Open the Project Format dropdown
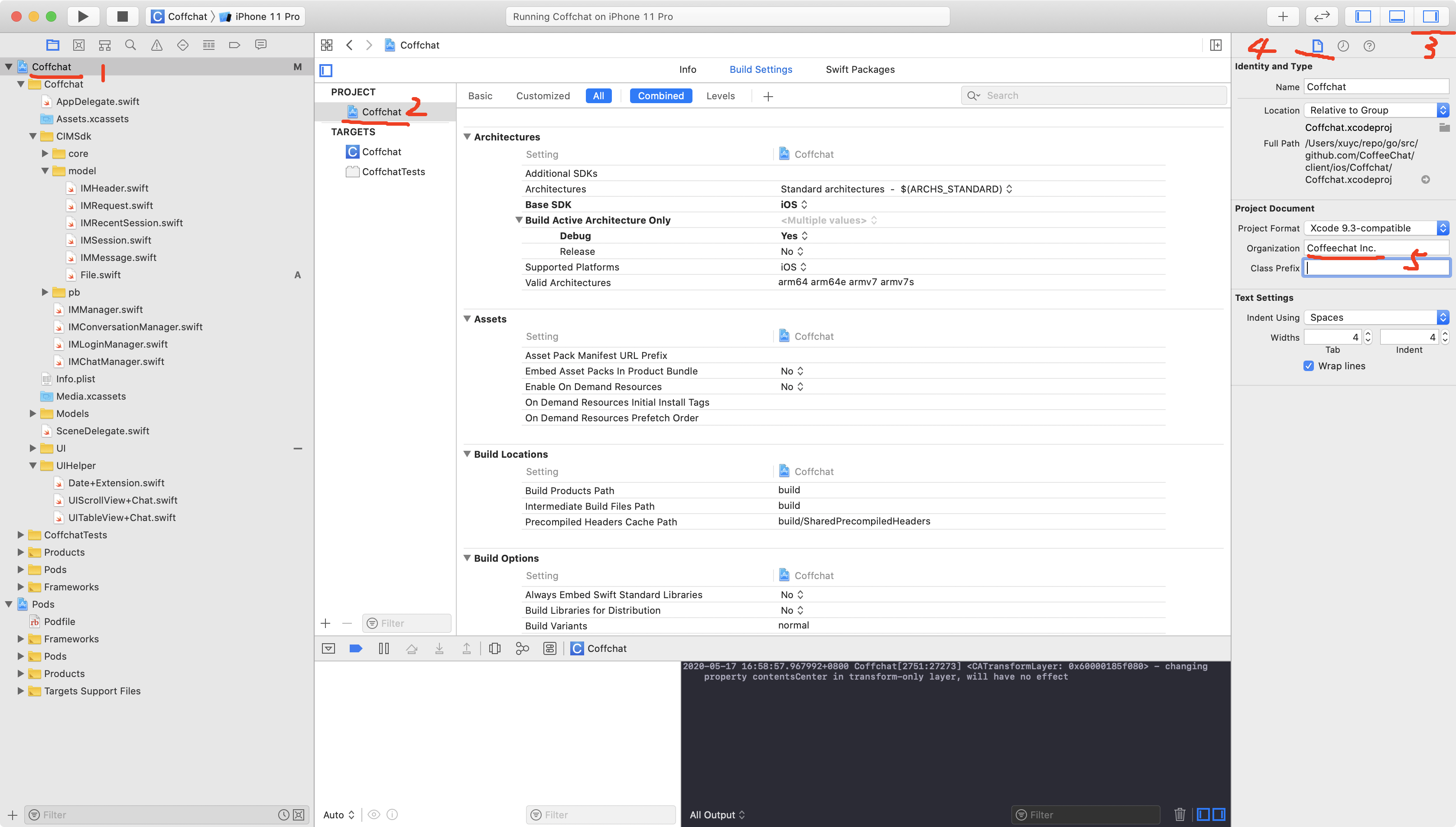 tap(1376, 228)
